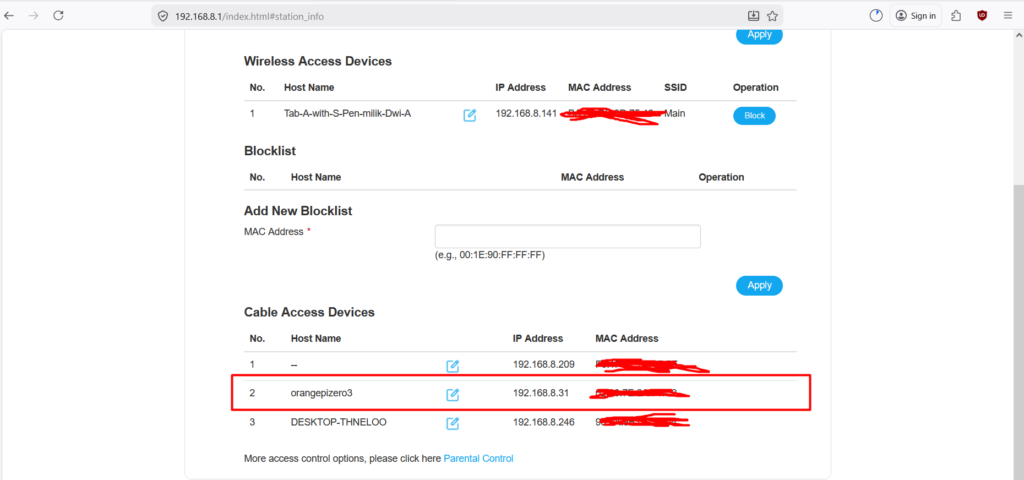Screen dimensions: 1024x480
Task: Open the extensions puzzle icon
Action: tap(957, 16)
